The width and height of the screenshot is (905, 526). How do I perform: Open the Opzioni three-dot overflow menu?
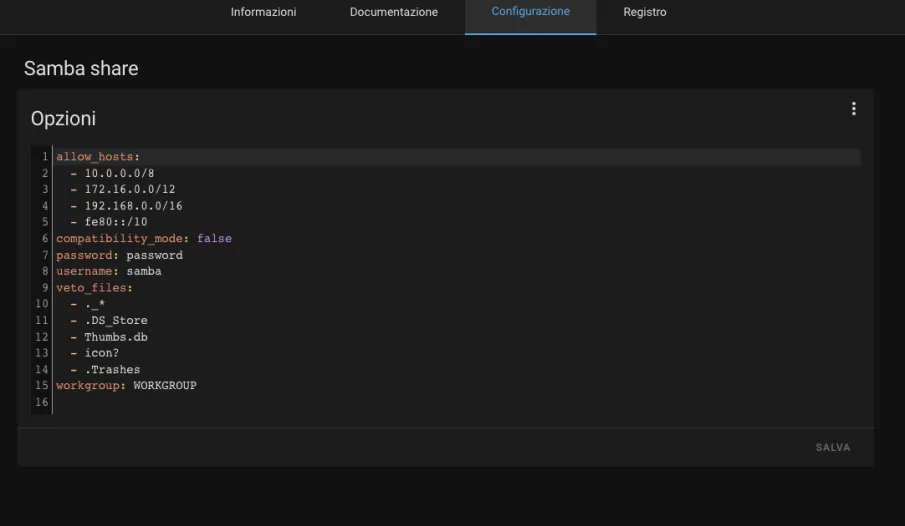[854, 109]
